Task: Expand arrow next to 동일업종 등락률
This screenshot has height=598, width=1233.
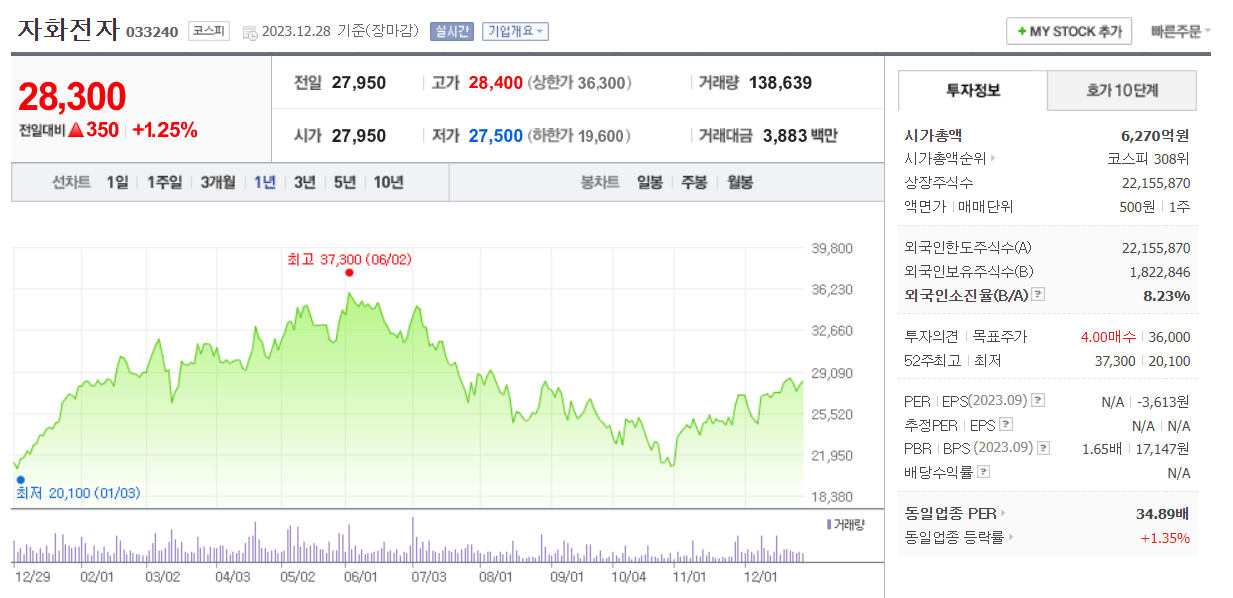Action: [x=1012, y=538]
